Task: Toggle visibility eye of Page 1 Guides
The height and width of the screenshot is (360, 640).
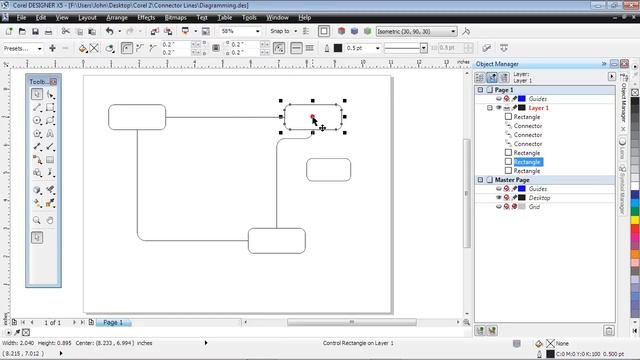Action: click(x=498, y=99)
